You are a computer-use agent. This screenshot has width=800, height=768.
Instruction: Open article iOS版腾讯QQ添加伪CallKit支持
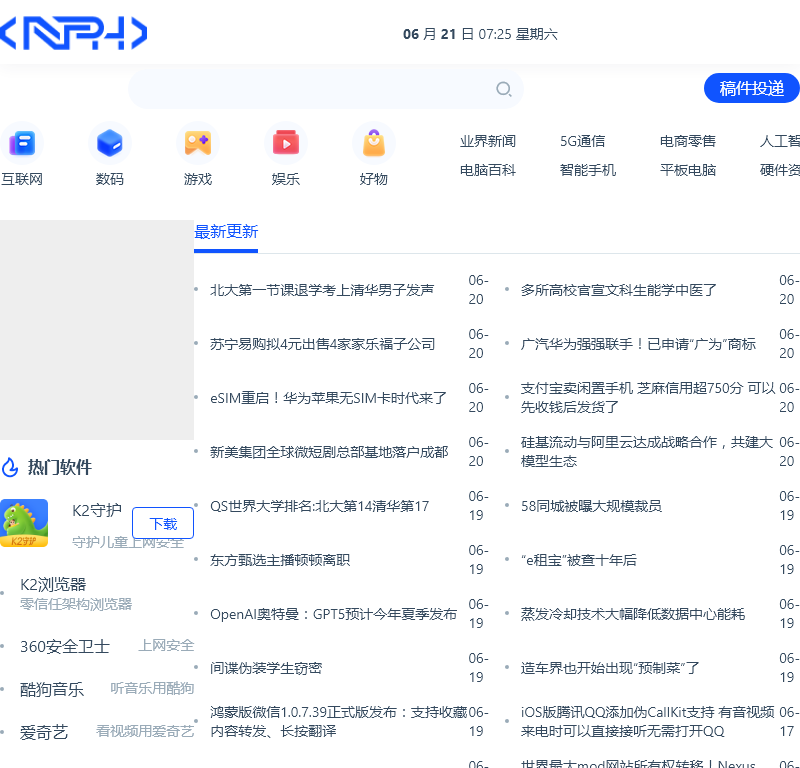point(647,722)
